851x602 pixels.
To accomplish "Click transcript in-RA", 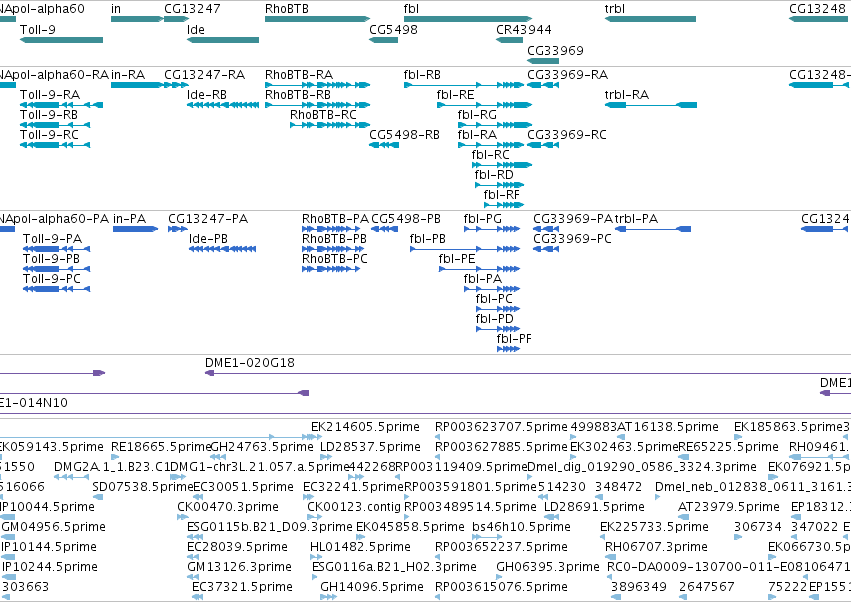I will (137, 85).
